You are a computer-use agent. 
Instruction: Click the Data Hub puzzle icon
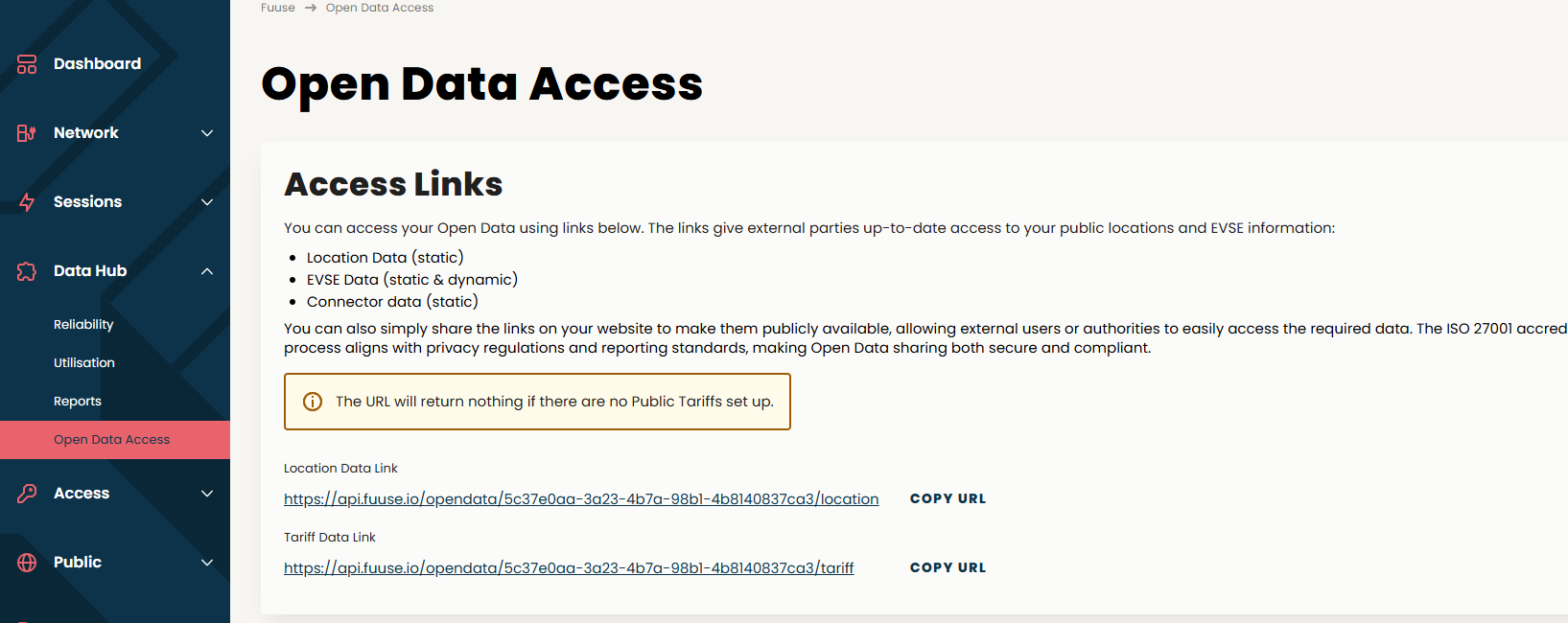point(27,271)
